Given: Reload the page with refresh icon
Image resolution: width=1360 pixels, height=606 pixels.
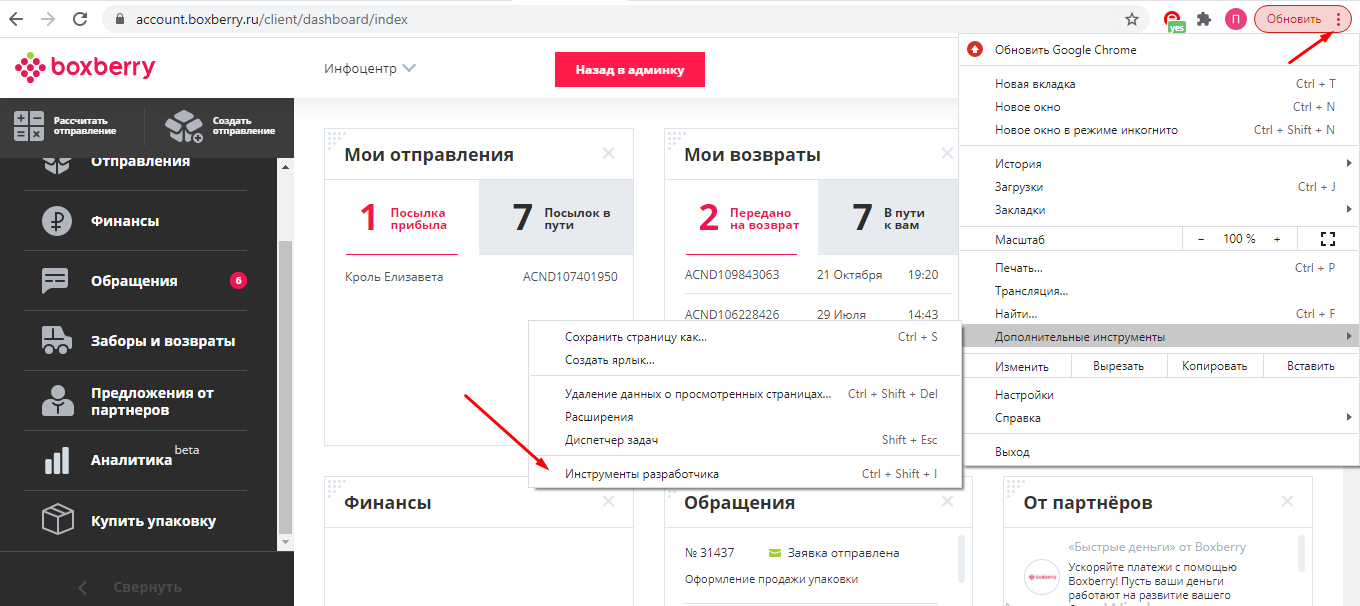Looking at the screenshot, I should click(x=80, y=19).
